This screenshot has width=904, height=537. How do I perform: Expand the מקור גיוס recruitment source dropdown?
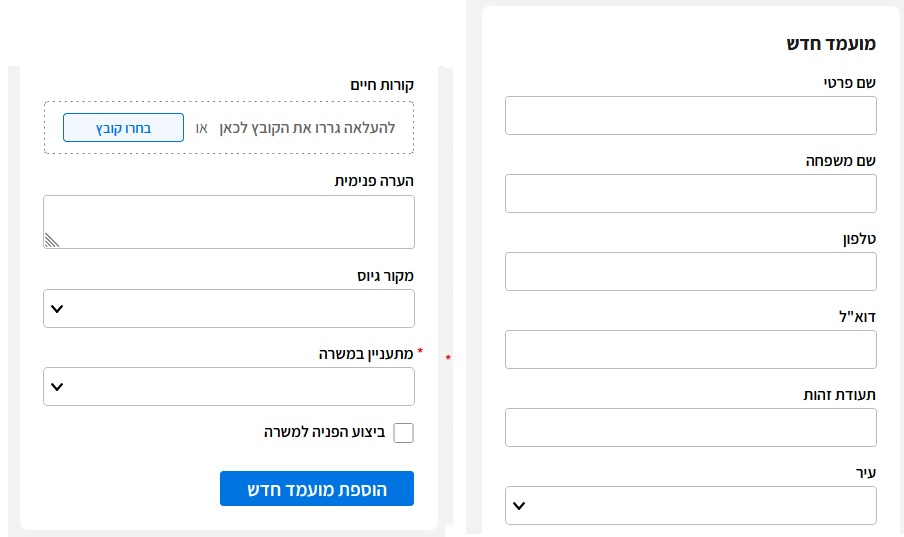coord(229,309)
